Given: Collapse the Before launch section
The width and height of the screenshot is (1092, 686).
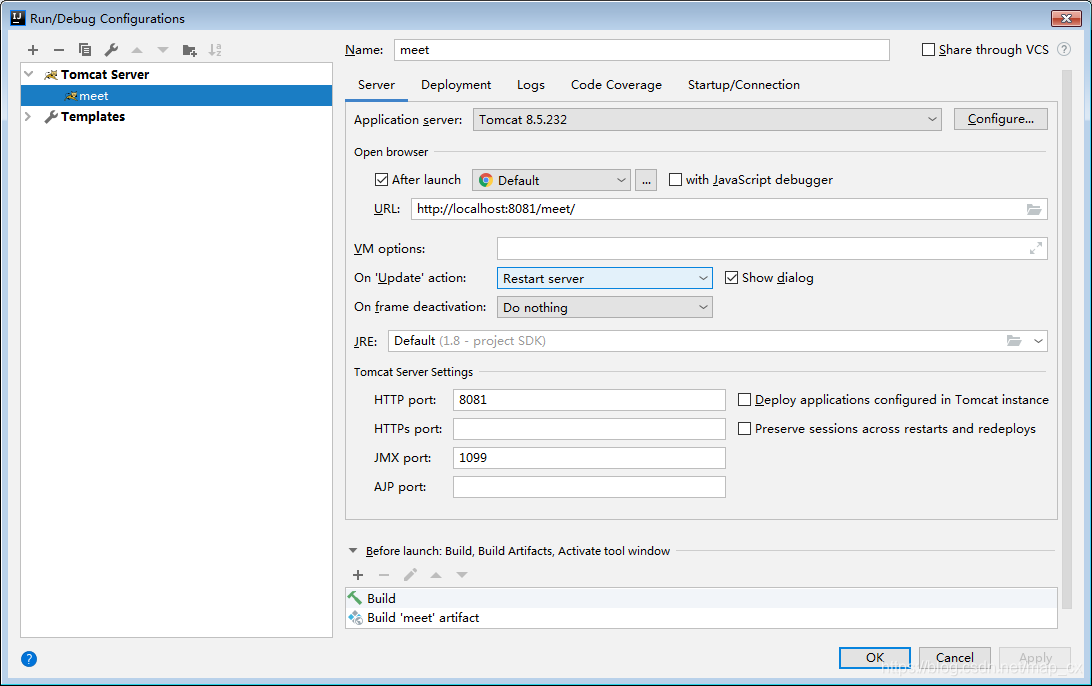Looking at the screenshot, I should tap(353, 550).
